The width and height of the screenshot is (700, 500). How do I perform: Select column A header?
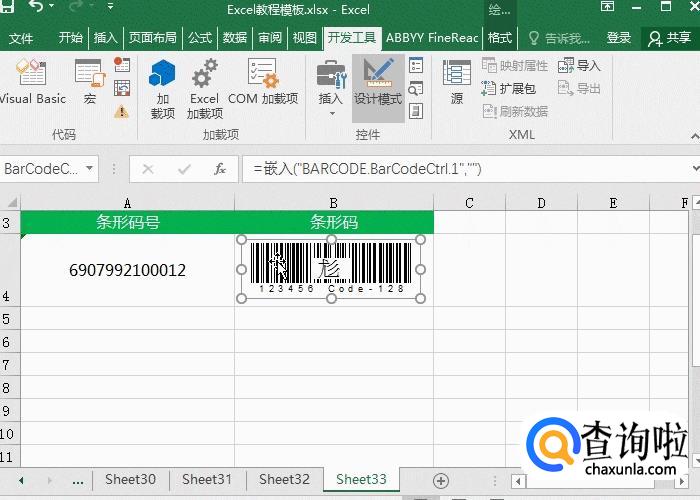coord(127,203)
